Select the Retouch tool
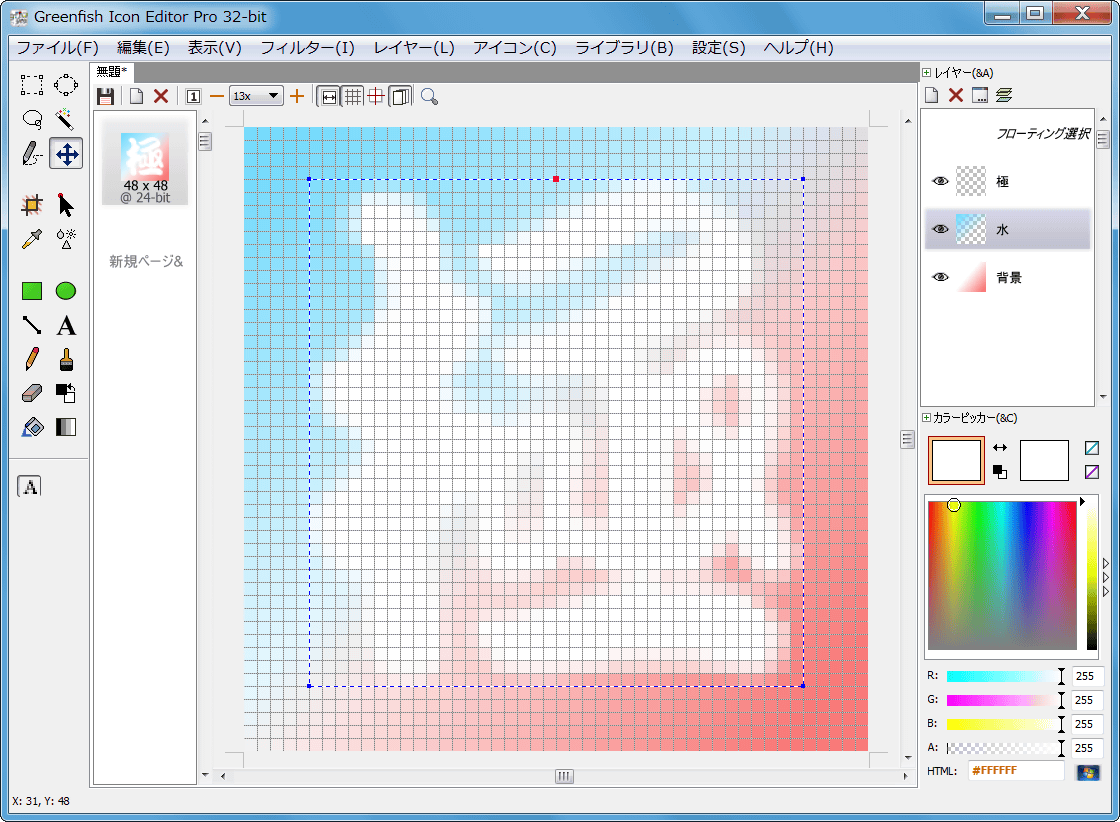Image resolution: width=1120 pixels, height=822 pixels. click(66, 239)
